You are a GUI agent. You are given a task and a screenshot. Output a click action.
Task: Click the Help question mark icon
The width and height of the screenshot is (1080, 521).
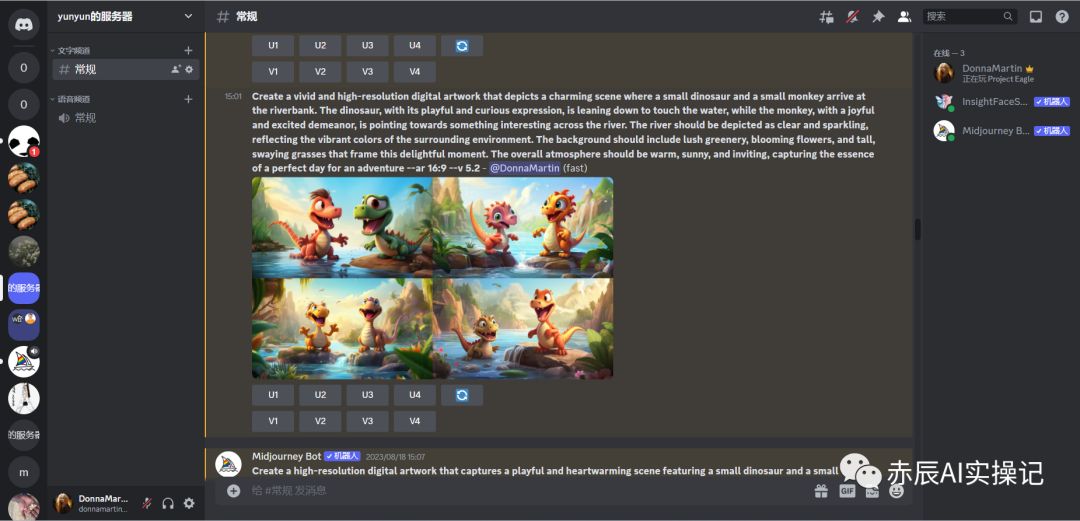point(1062,17)
